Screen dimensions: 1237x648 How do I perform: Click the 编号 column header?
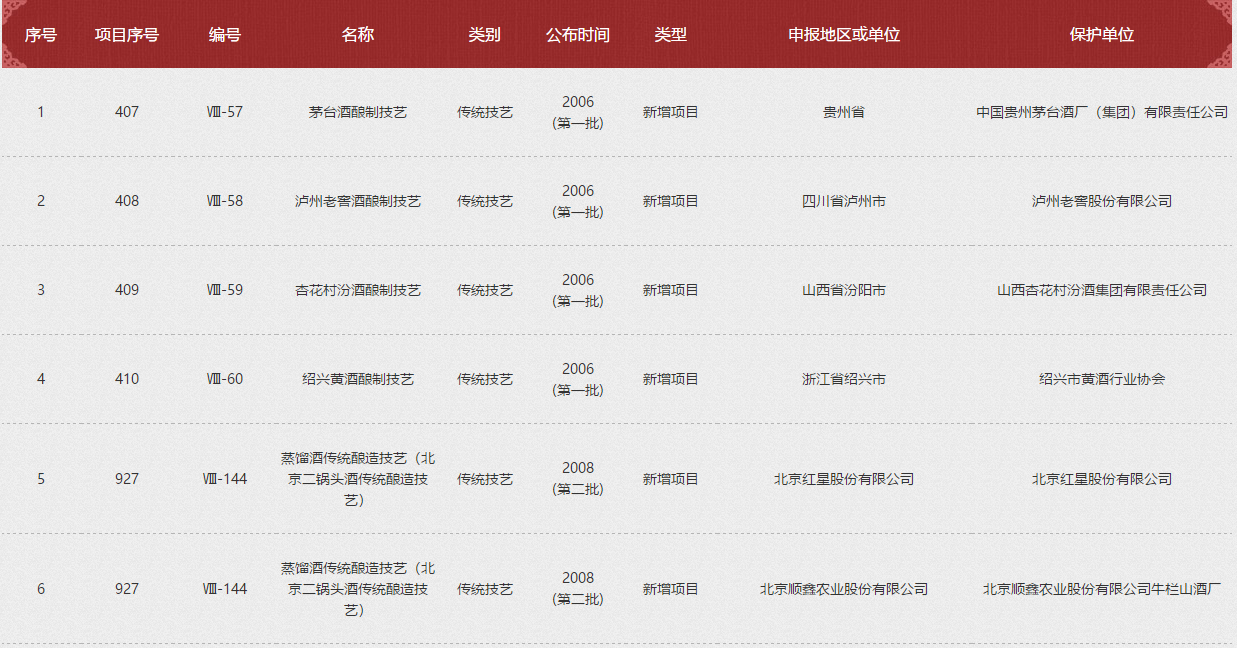(225, 34)
